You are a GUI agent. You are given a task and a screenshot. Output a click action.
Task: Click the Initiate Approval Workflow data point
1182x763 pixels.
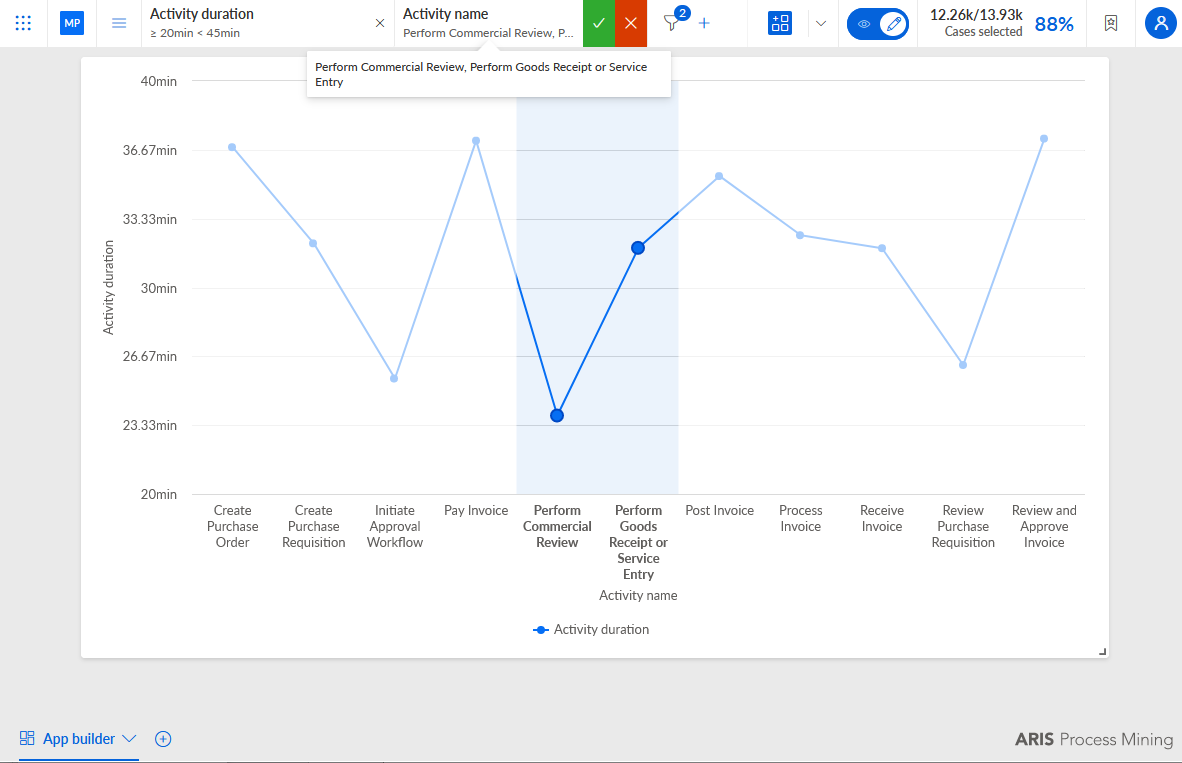coord(394,378)
